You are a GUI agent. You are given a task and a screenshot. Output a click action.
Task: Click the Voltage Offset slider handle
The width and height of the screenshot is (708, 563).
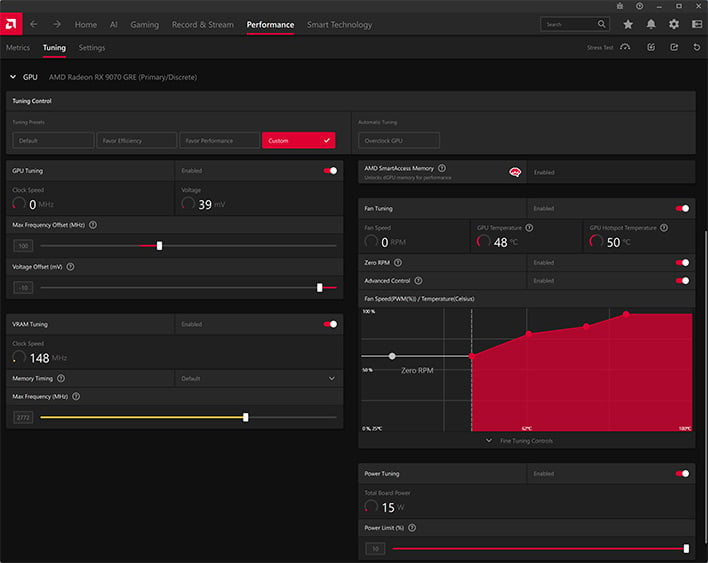(x=320, y=288)
